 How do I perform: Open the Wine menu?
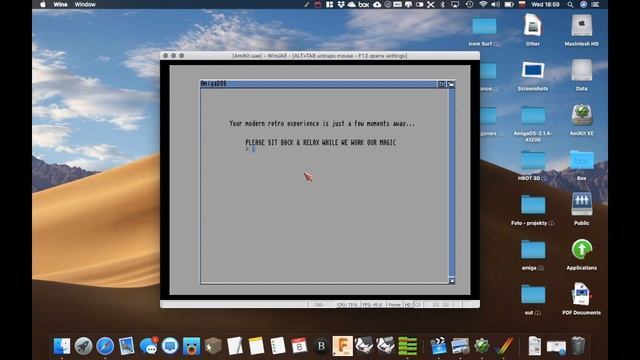coord(60,4)
